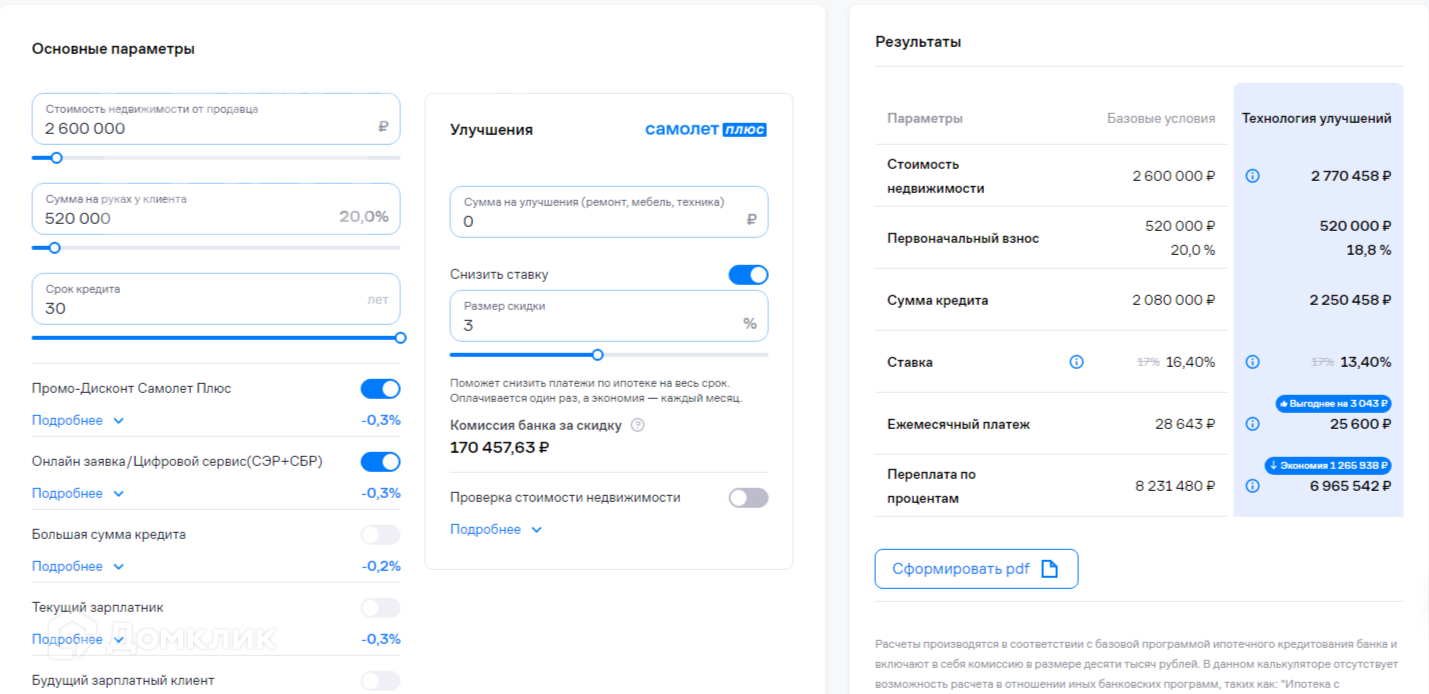
Task: Click info icon next to base rate 16,40%
Action: pos(1076,362)
